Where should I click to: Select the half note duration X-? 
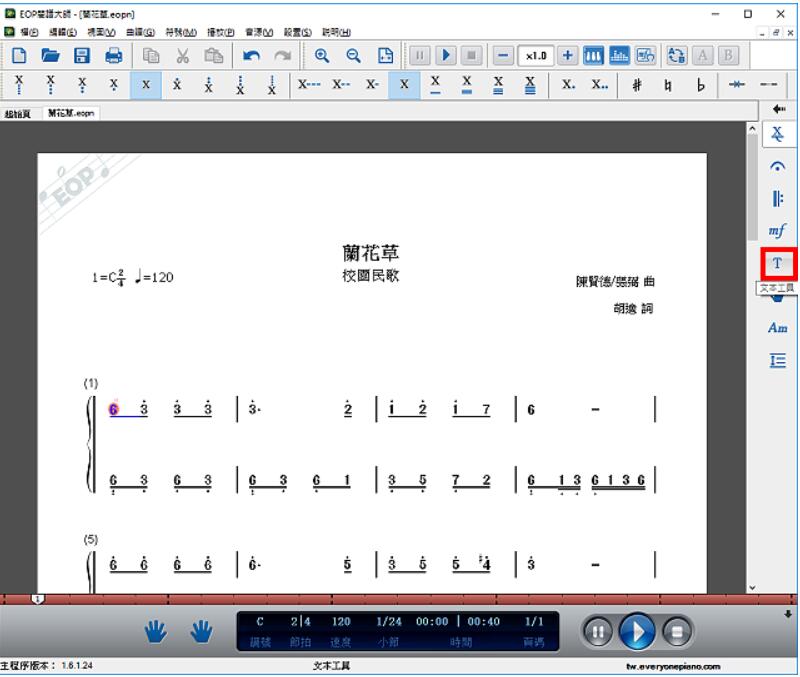[x=372, y=85]
